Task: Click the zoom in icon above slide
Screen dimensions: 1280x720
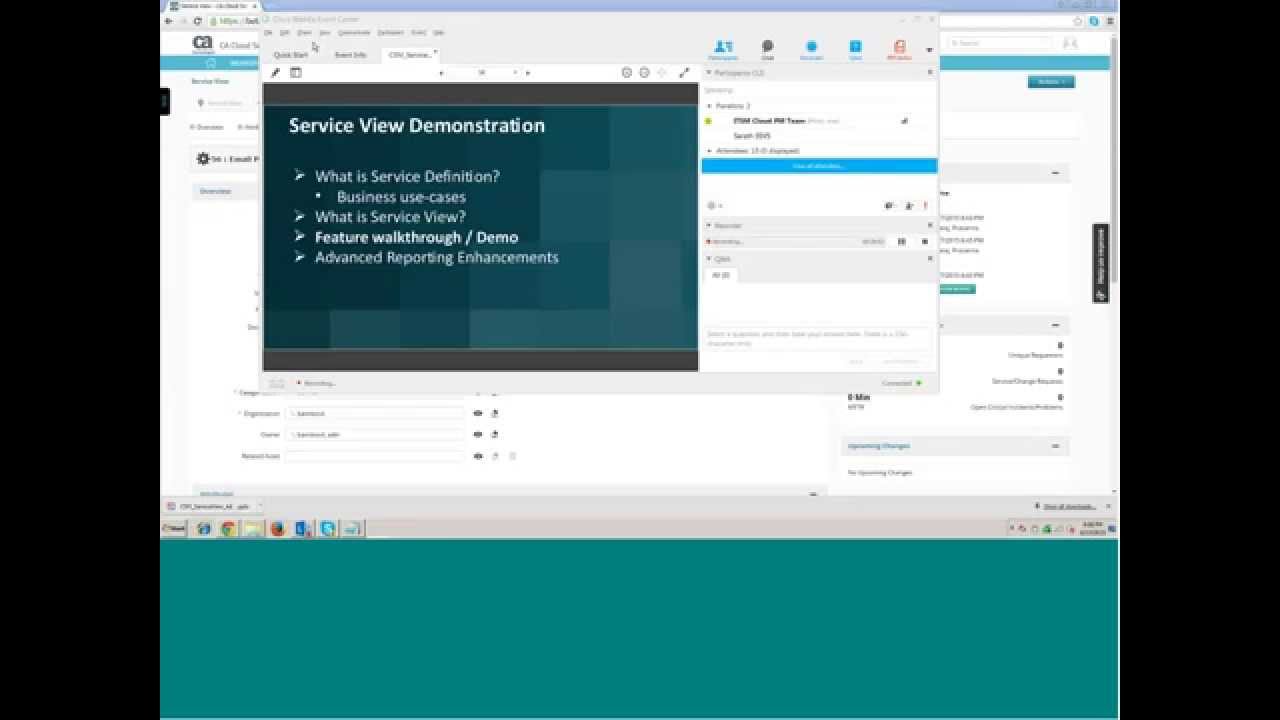Action: (x=627, y=72)
